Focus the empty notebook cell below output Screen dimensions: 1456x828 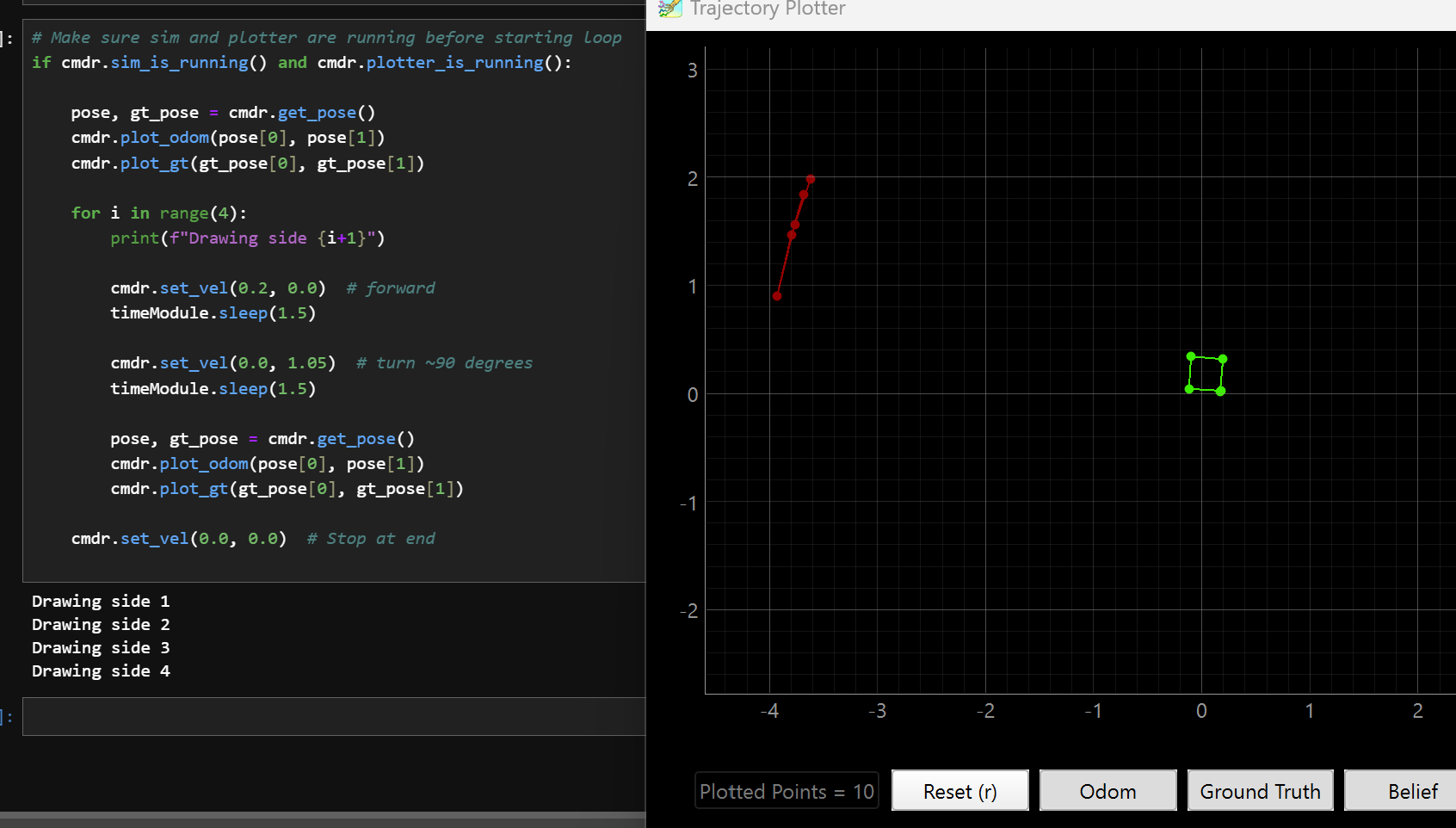(x=334, y=716)
